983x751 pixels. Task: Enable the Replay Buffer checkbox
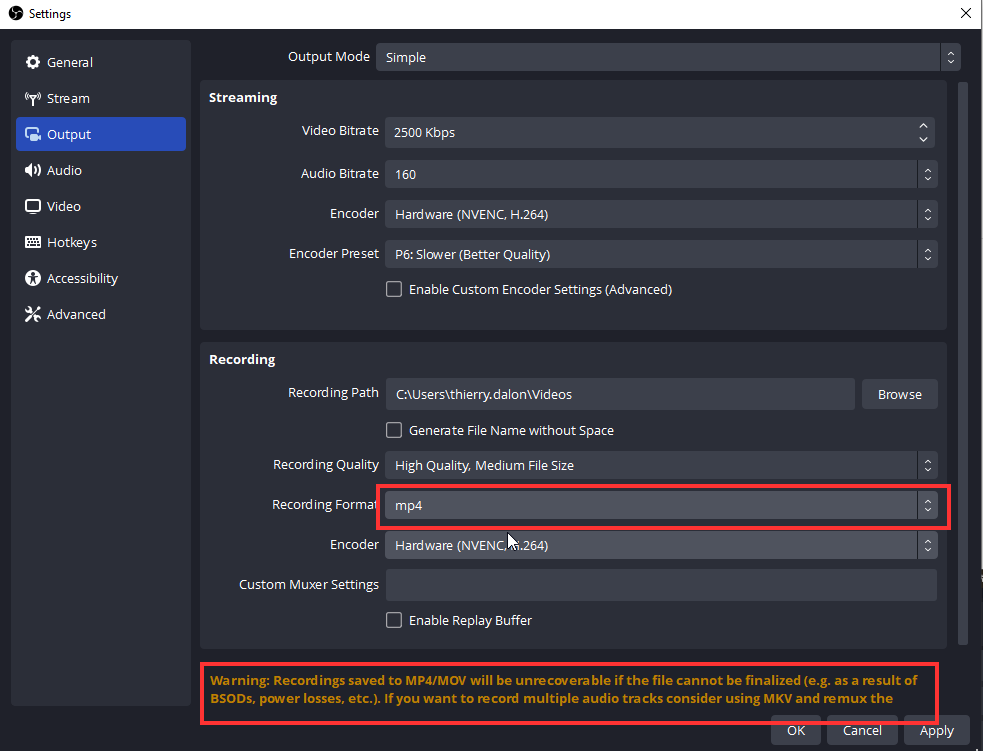point(394,620)
